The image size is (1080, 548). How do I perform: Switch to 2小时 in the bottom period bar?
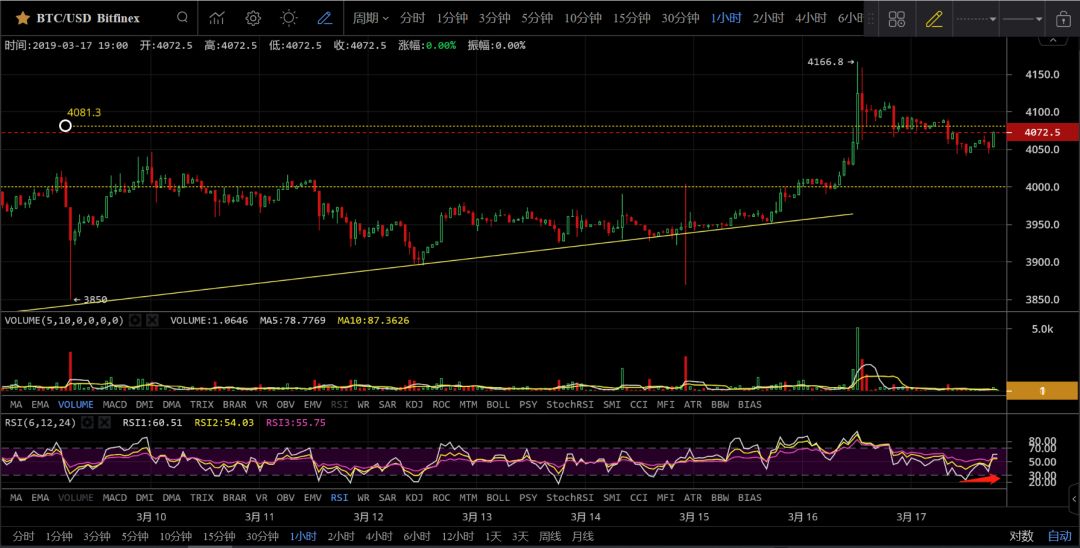(341, 536)
